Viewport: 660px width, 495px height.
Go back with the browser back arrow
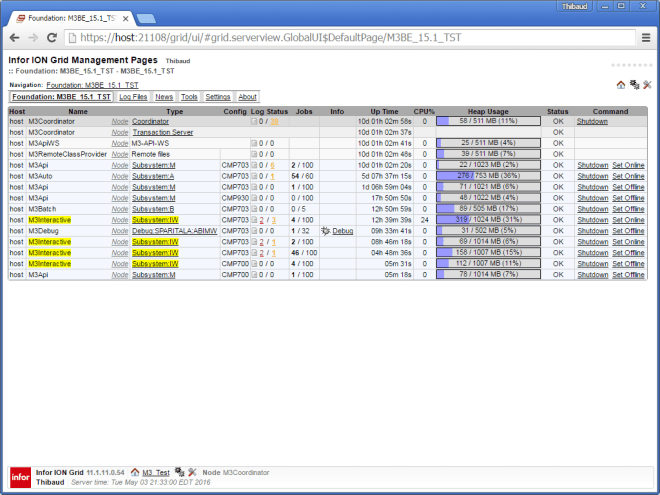coord(14,37)
